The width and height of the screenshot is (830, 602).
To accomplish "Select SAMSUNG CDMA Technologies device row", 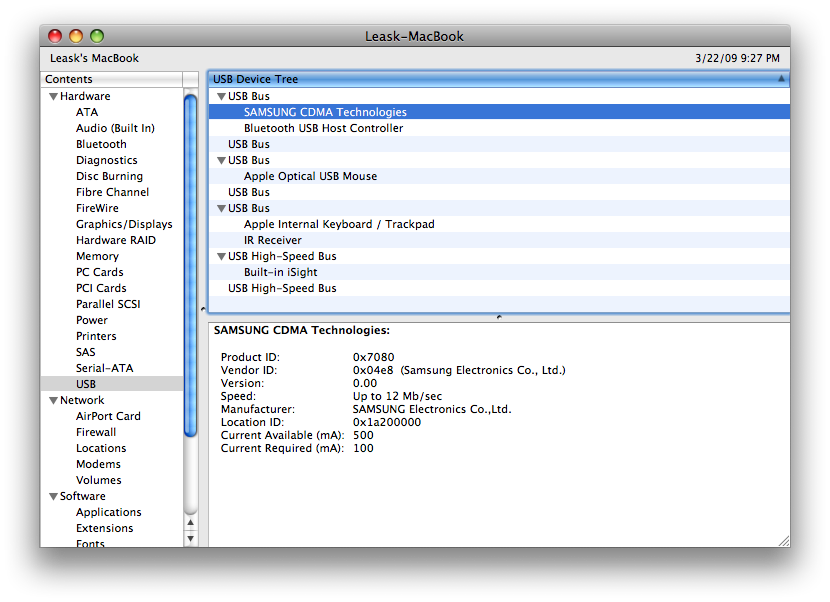I will pos(499,112).
